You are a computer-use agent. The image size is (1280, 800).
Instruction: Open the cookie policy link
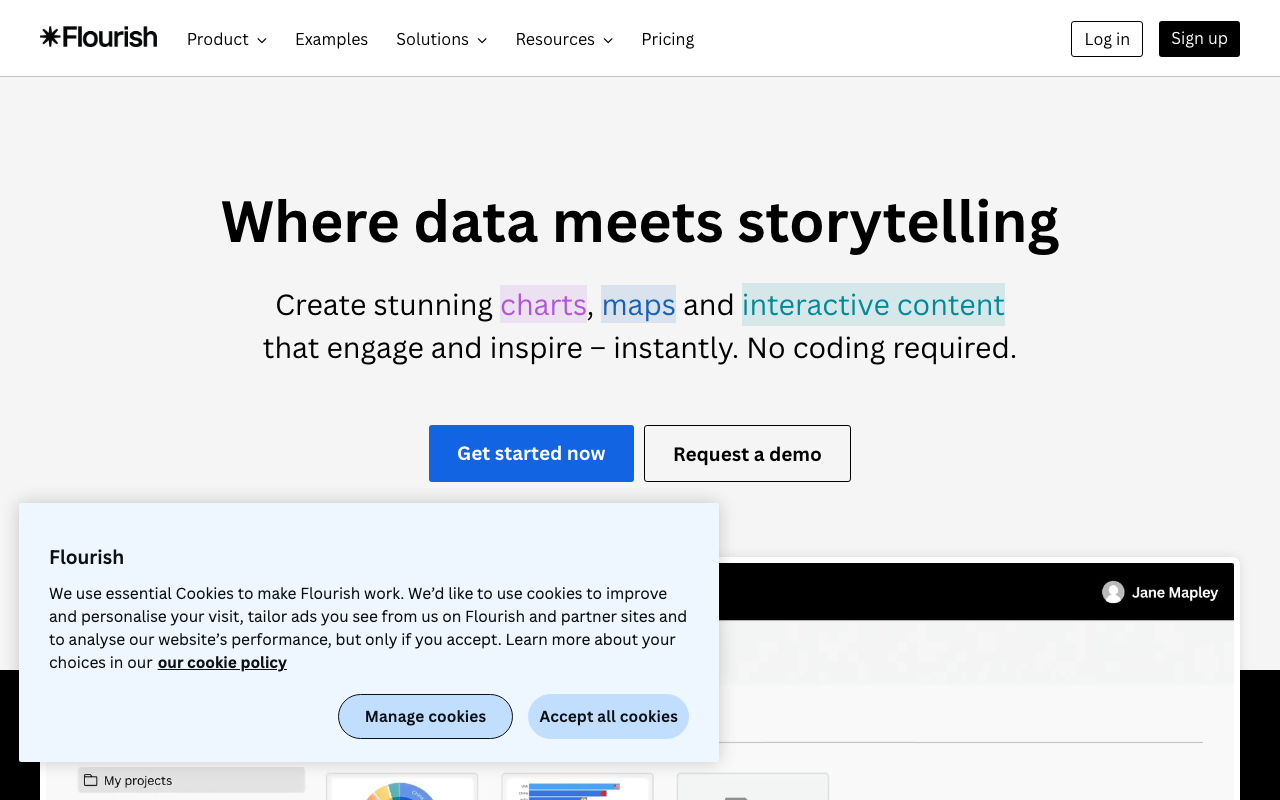pyautogui.click(x=222, y=662)
